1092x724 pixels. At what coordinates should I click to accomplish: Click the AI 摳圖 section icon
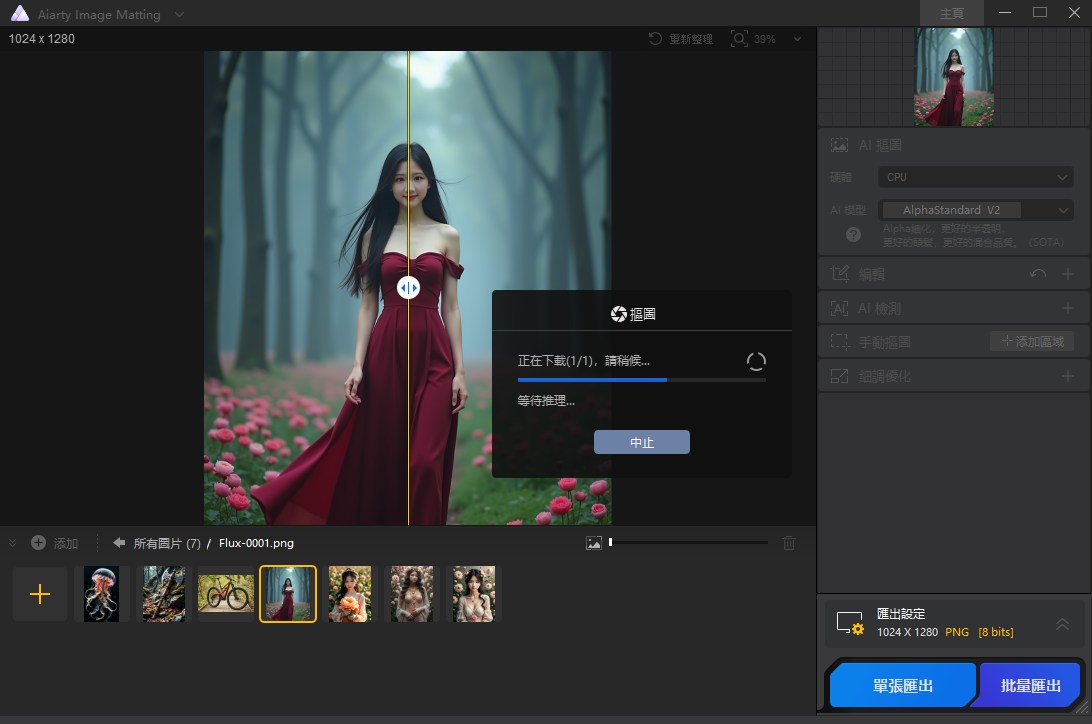point(839,145)
